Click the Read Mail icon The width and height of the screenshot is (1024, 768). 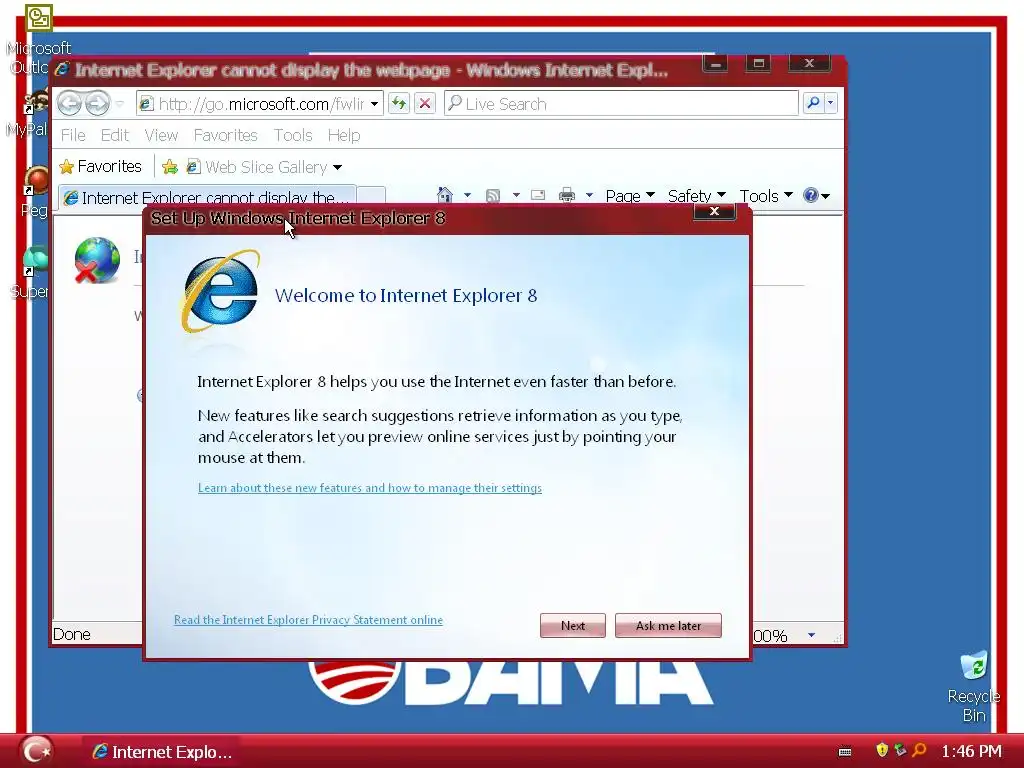(x=538, y=195)
